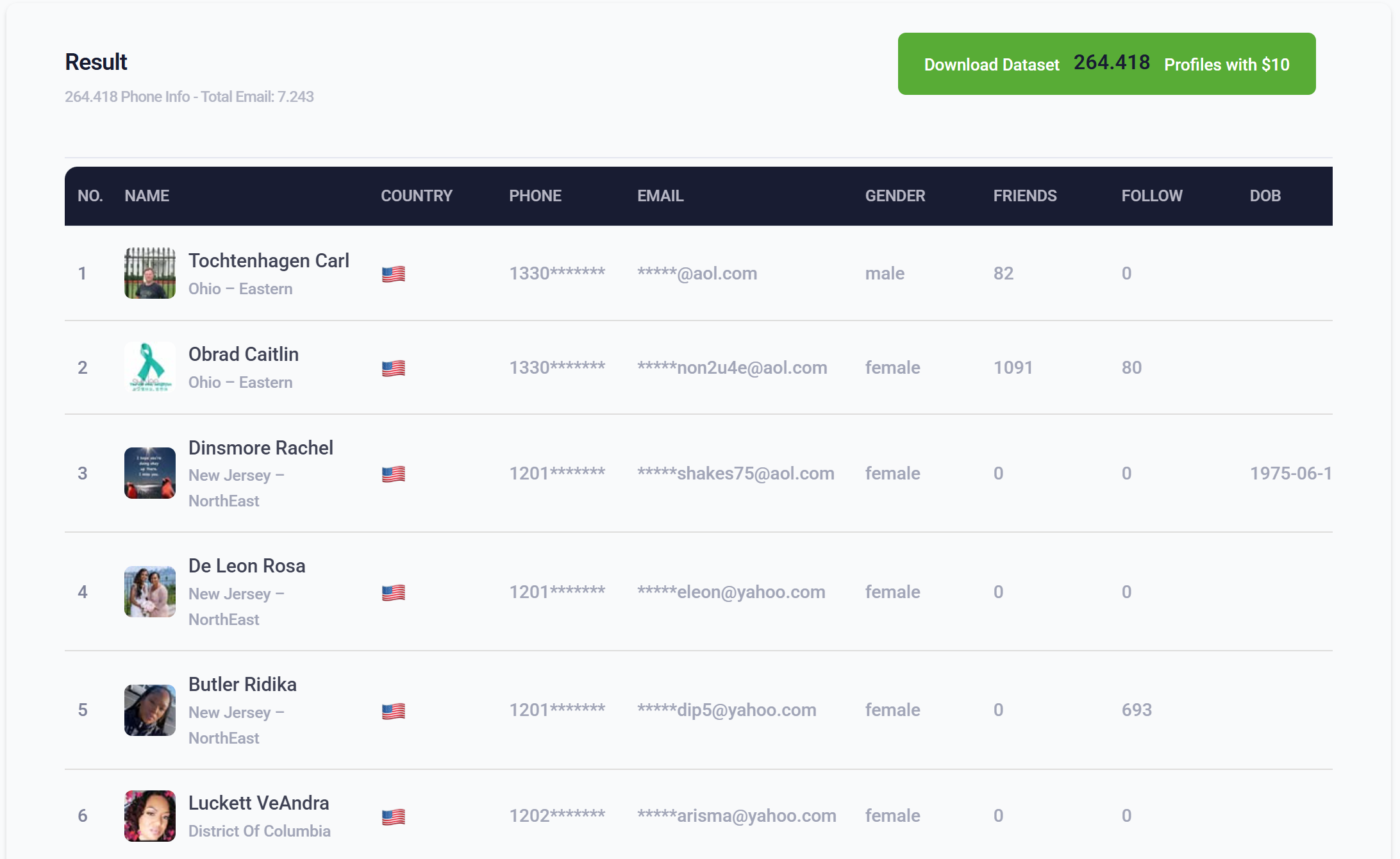Open Tochtenhagen Carl profile photo
This screenshot has height=859, width=1400.
(x=149, y=273)
